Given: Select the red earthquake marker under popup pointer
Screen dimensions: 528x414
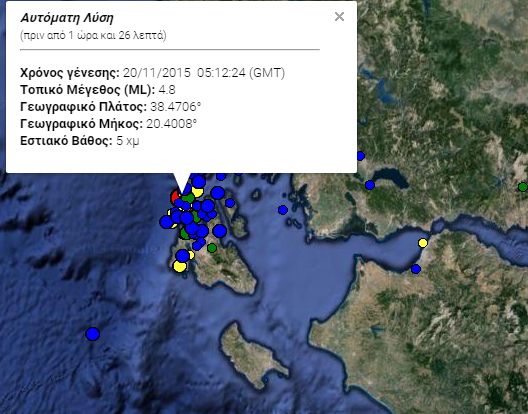Looking at the screenshot, I should pyautogui.click(x=174, y=196).
